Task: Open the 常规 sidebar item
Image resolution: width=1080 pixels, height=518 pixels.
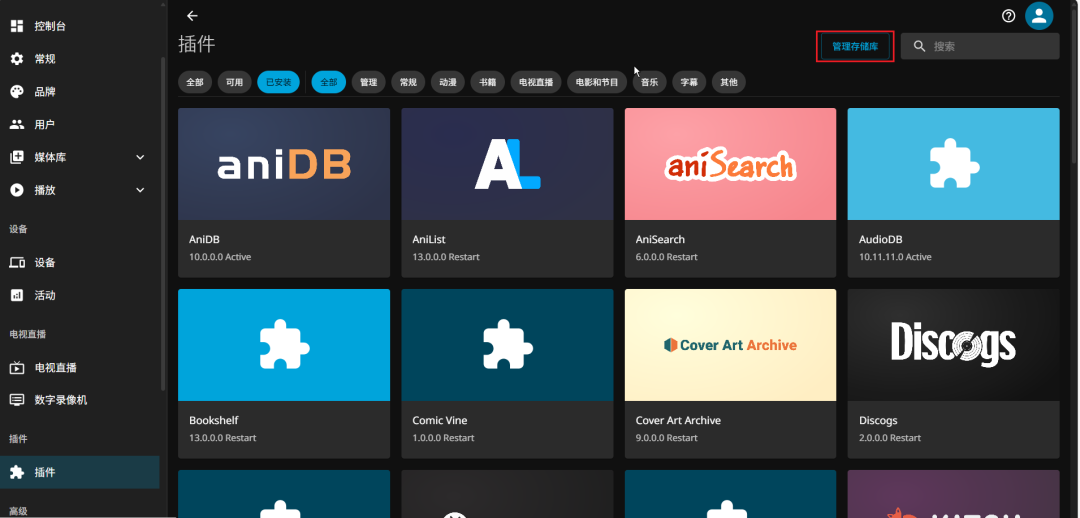Action: [x=80, y=59]
